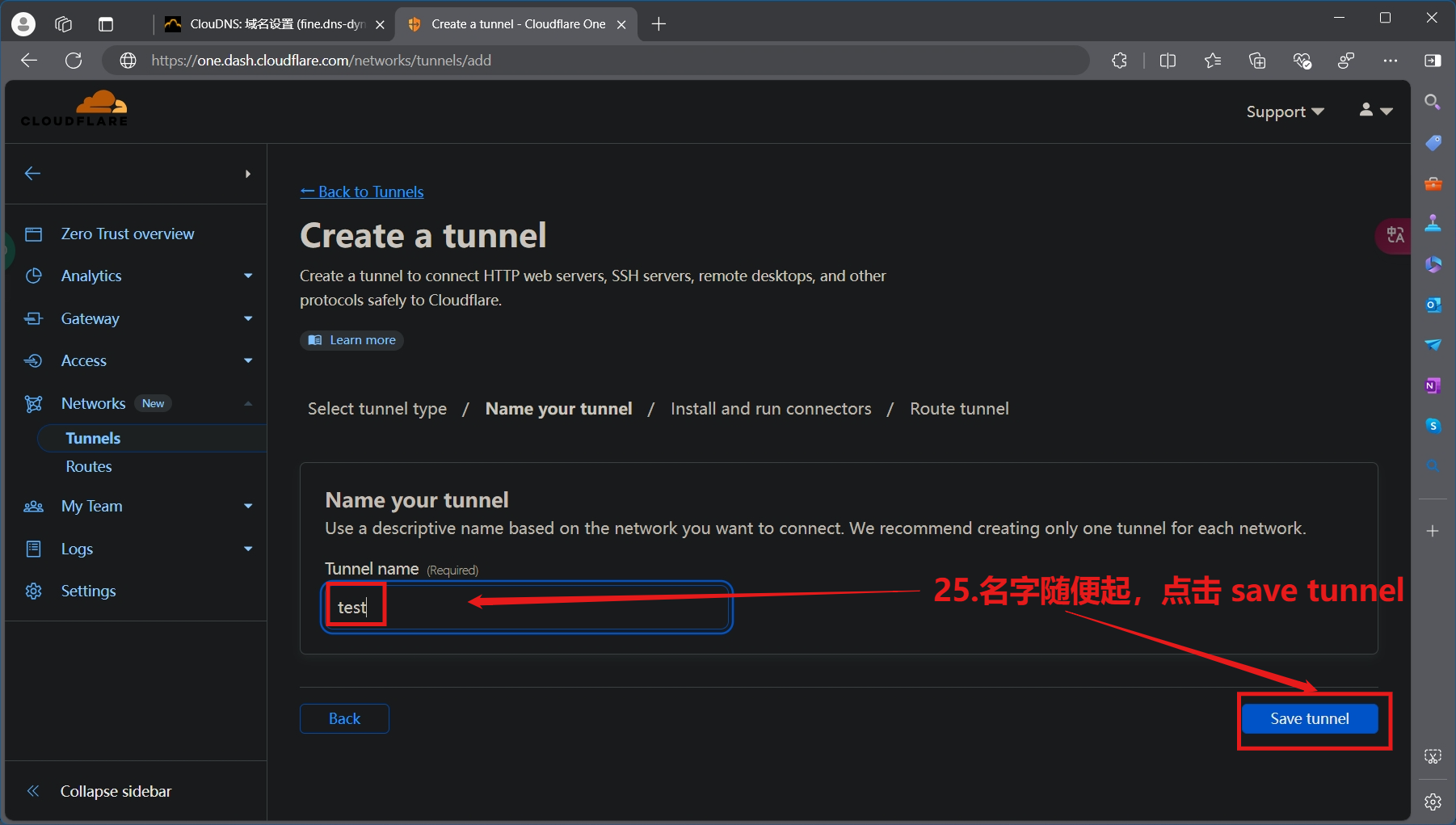Click the Analytics pie chart icon
The image size is (1456, 825).
click(x=33, y=276)
